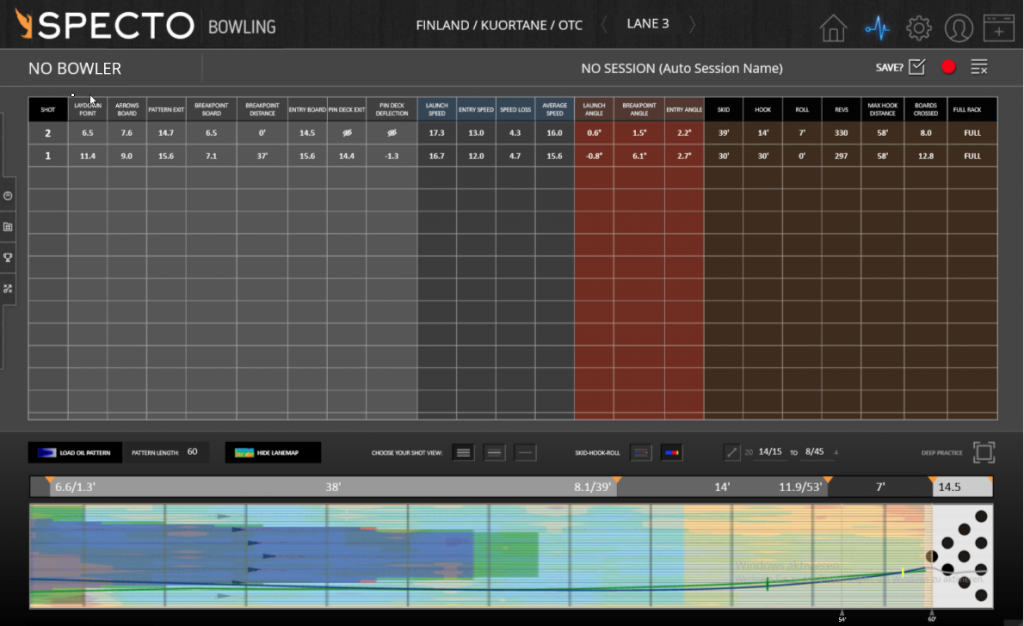Open the settings gear icon
1024x626 pixels.
point(918,28)
